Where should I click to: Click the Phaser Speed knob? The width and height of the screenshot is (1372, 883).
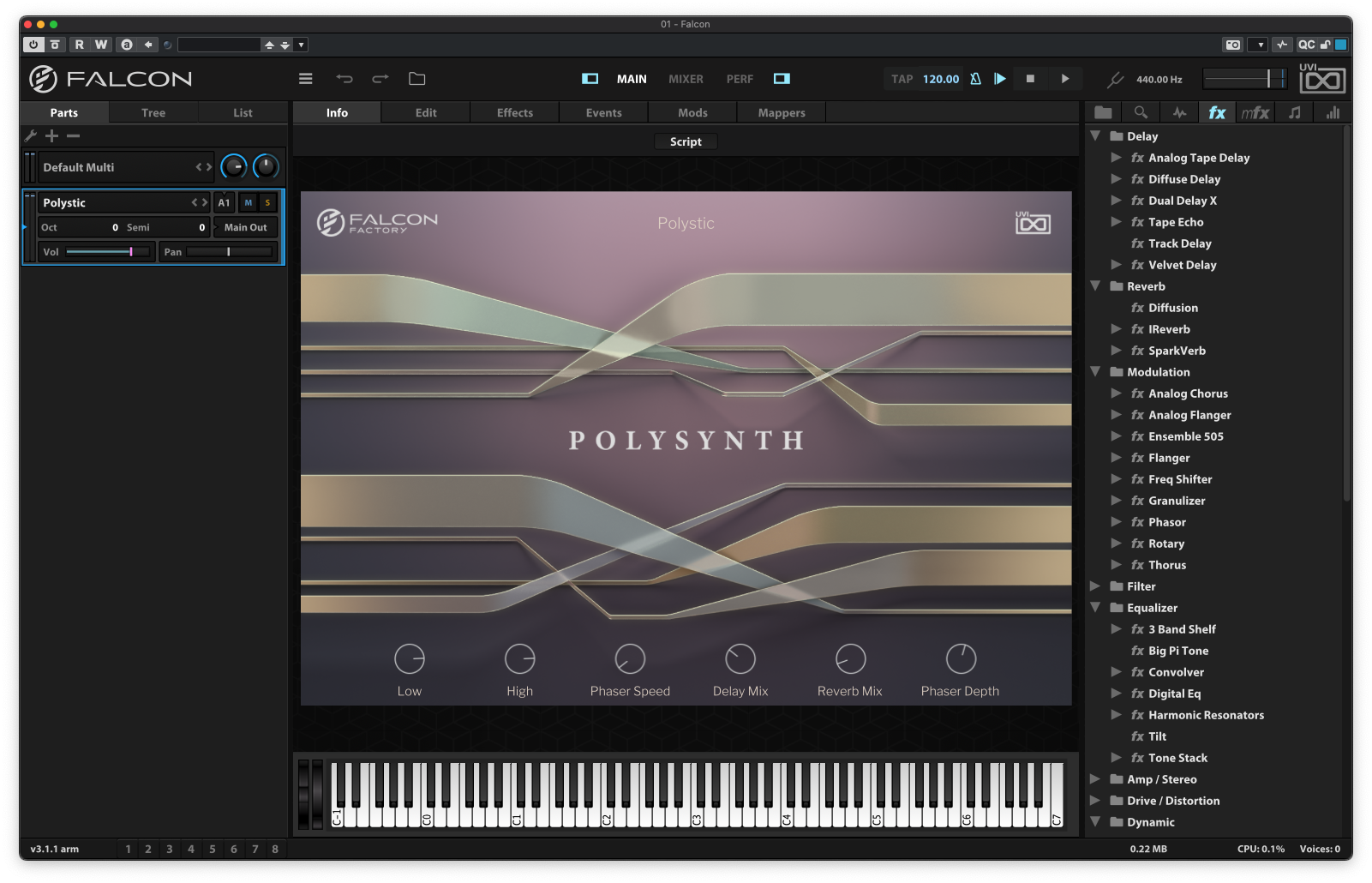pos(630,658)
